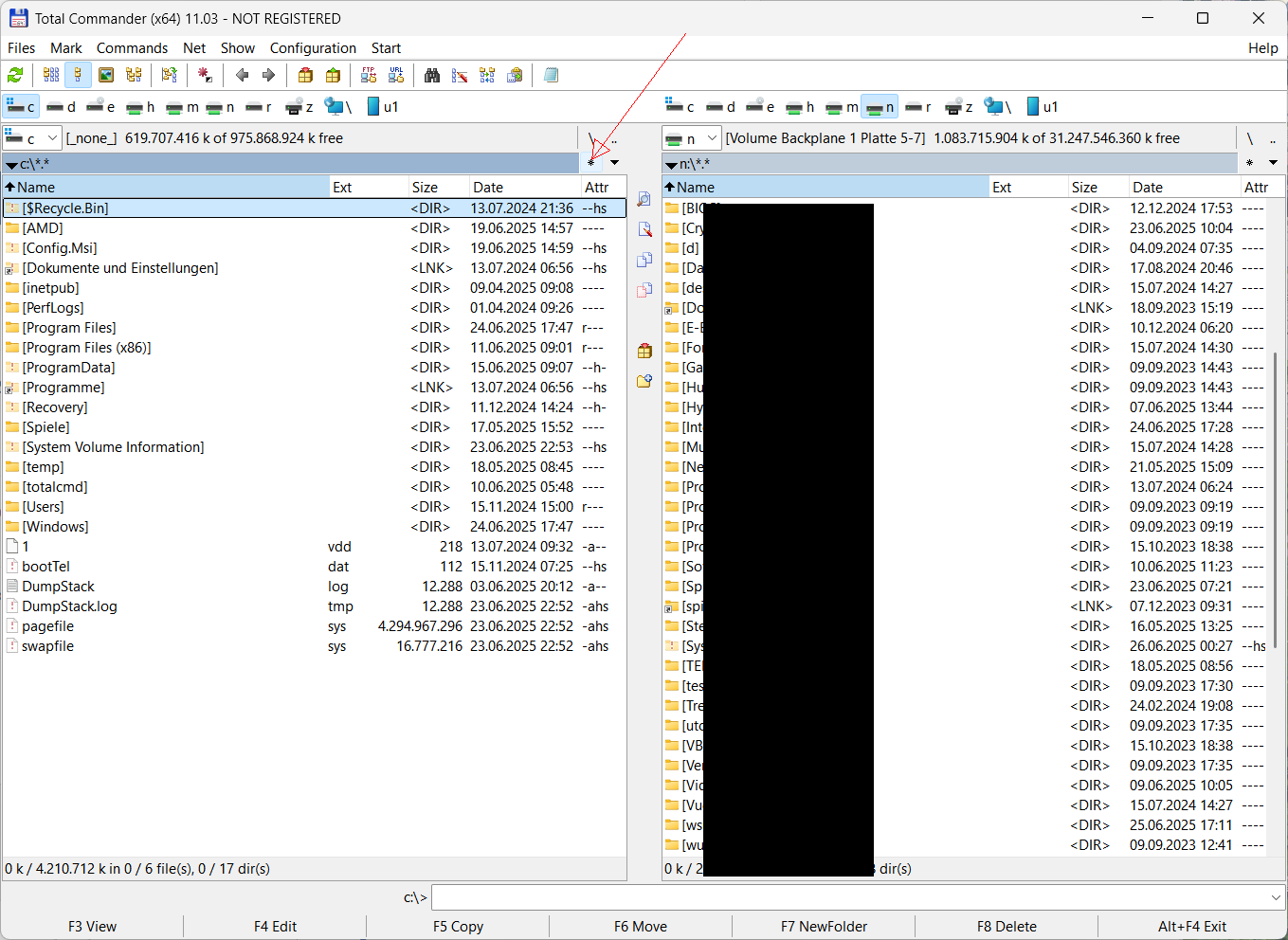
Task: Open left panel directory history dropdown arrow
Action: pyautogui.click(x=615, y=163)
